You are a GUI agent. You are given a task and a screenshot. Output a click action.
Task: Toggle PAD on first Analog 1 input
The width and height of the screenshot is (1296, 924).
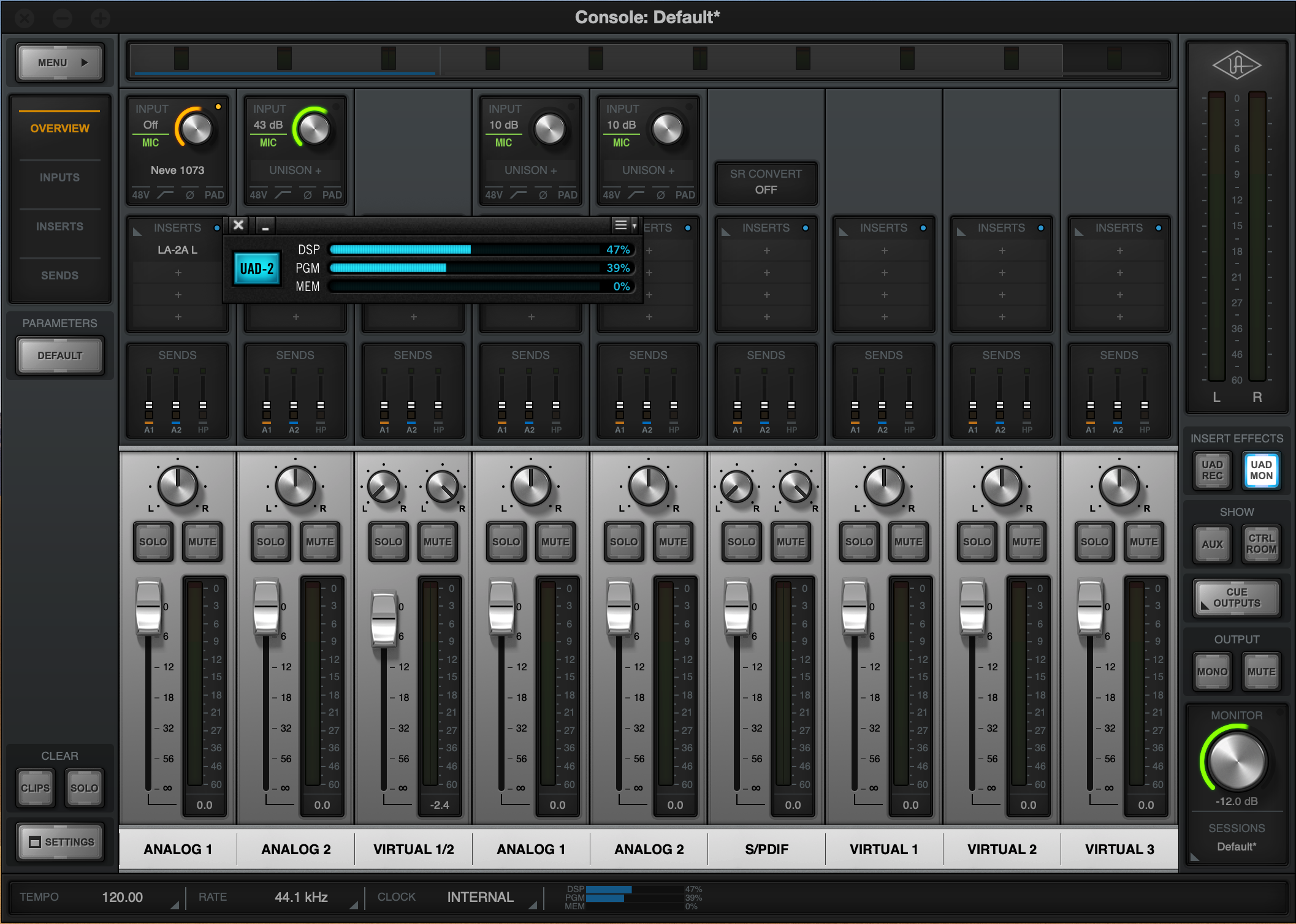215,195
